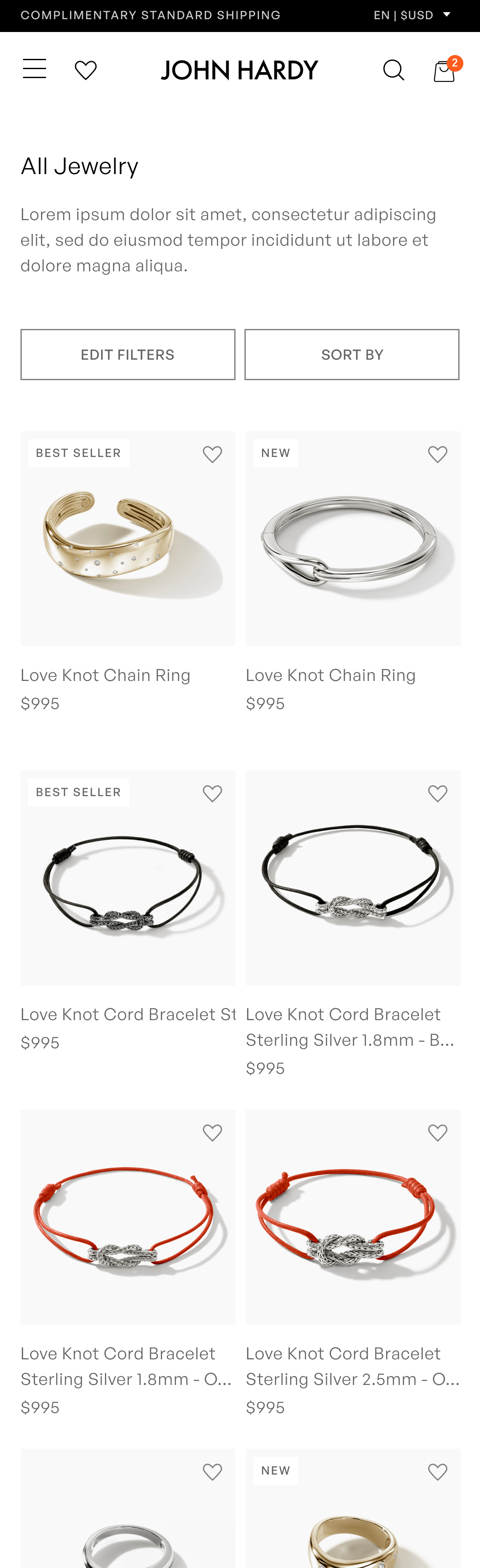Open Love Knot Cord Bracelet Sterling Silver 2.5mm link
The width and height of the screenshot is (480, 1568).
click(352, 1366)
